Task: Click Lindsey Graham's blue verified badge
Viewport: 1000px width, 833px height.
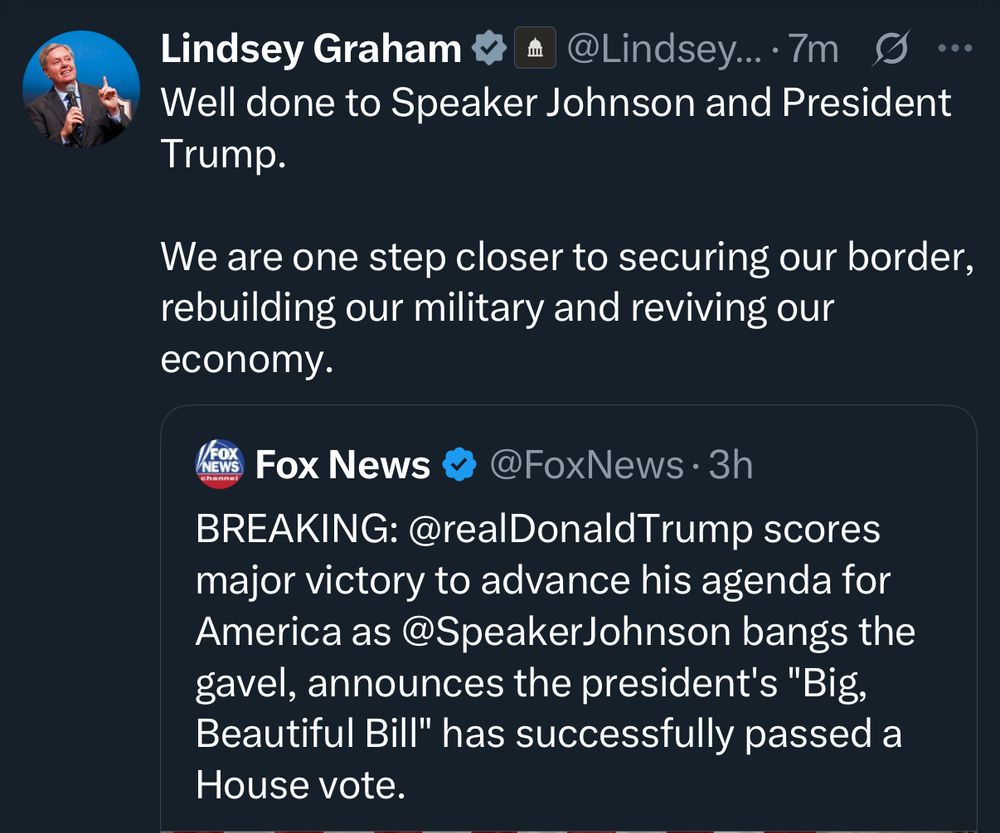Action: coord(487,45)
